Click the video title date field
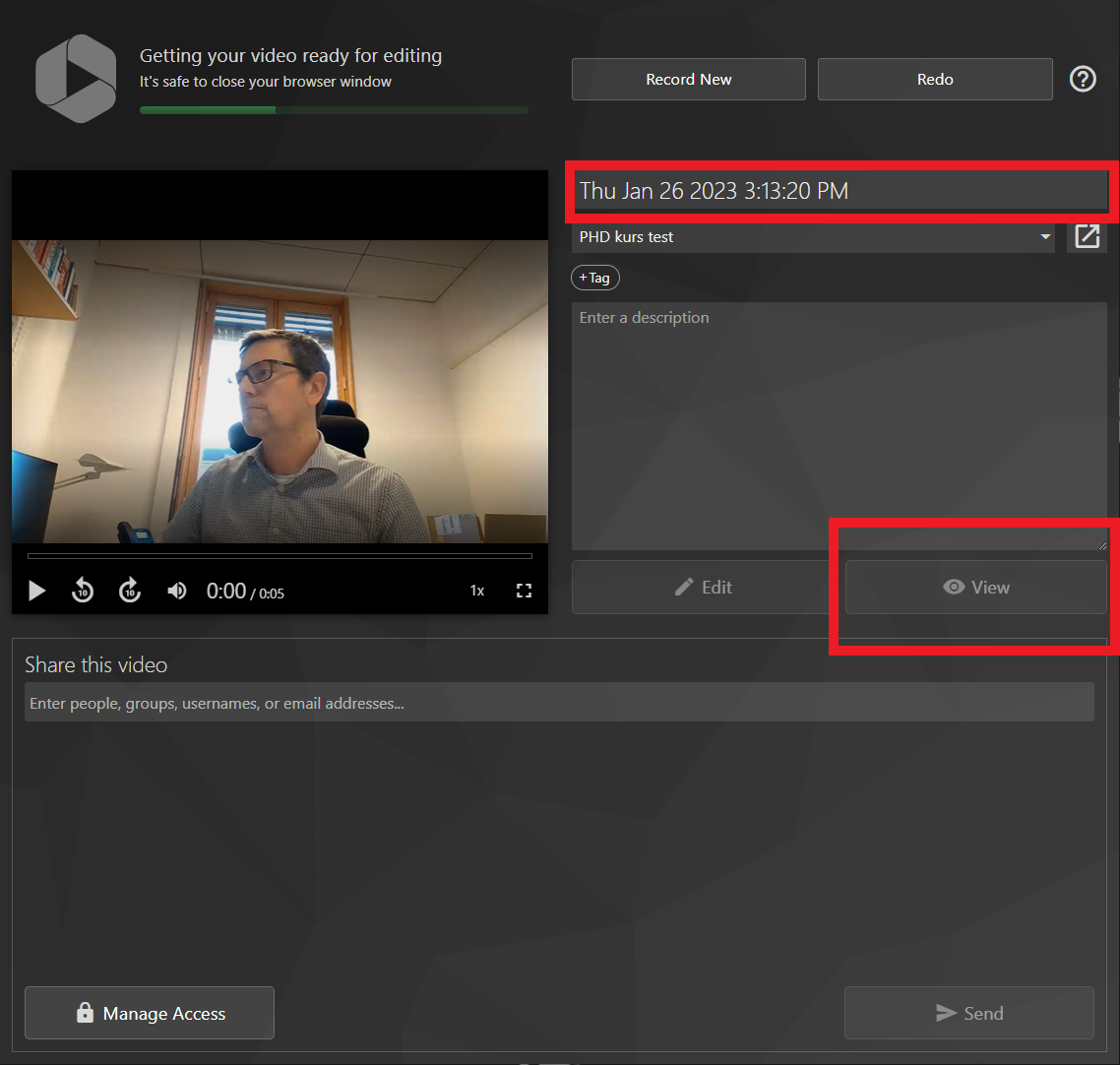The width and height of the screenshot is (1120, 1065). click(x=840, y=191)
